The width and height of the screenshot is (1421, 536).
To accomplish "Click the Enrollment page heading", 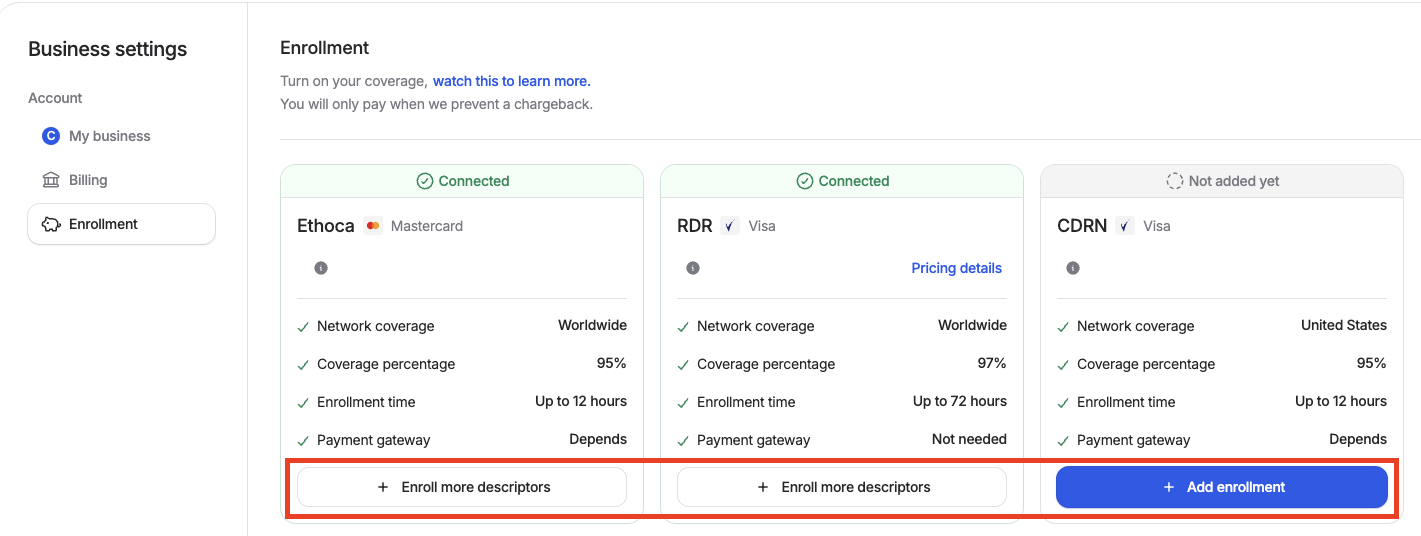I will tap(325, 48).
